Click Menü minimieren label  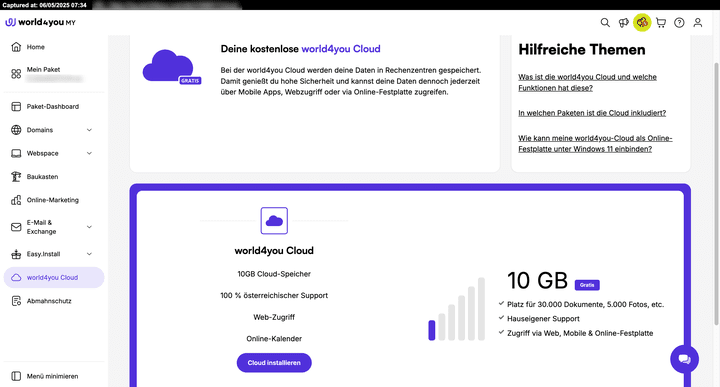[x=52, y=376]
